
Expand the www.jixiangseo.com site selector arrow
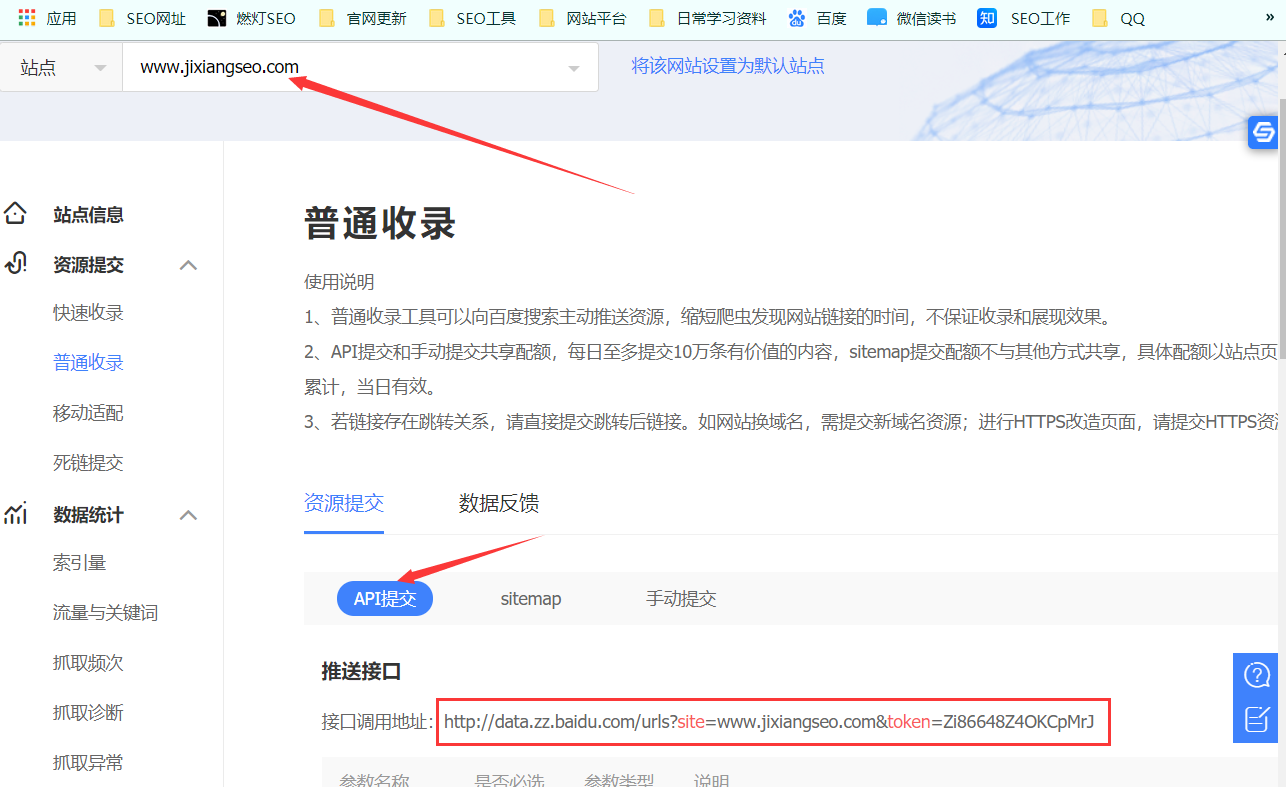[574, 68]
